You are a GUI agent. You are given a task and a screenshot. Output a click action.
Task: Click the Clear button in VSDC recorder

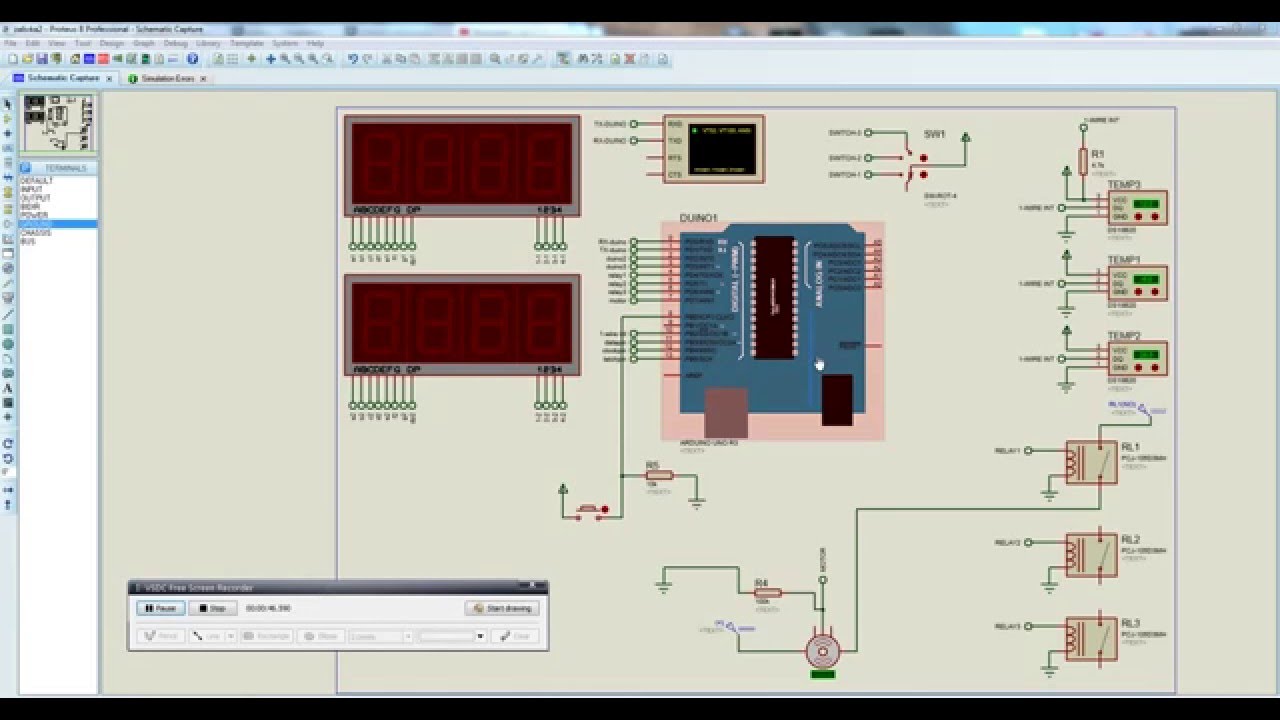pyautogui.click(x=517, y=636)
